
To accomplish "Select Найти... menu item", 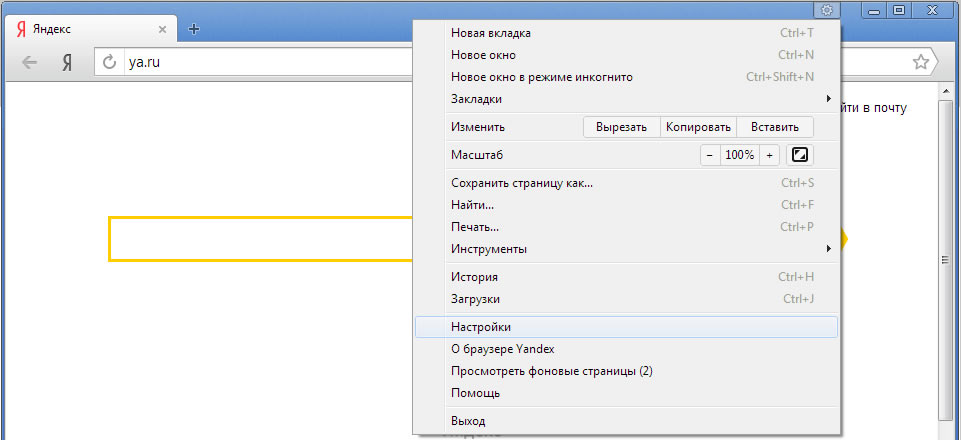I will click(x=626, y=205).
